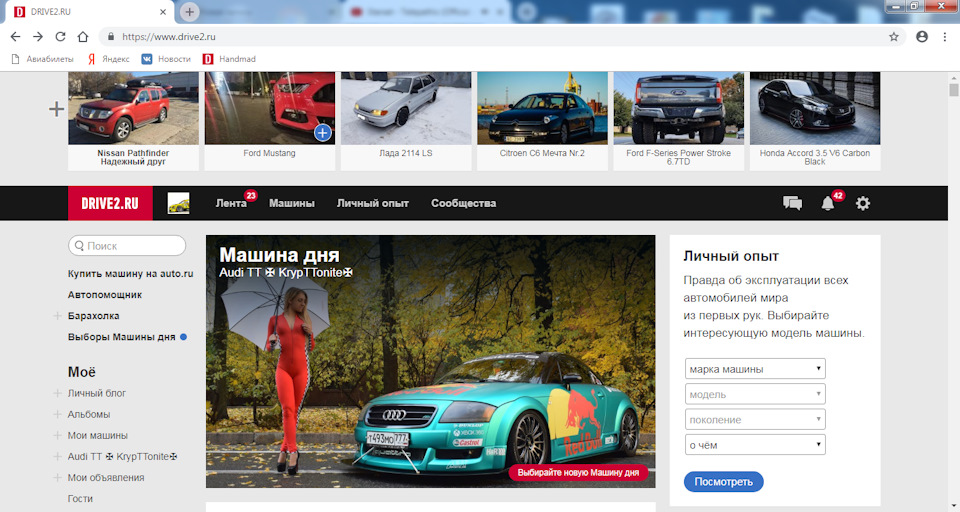Open the Выборы Машины дня link
The width and height of the screenshot is (960, 512).
click(x=122, y=337)
